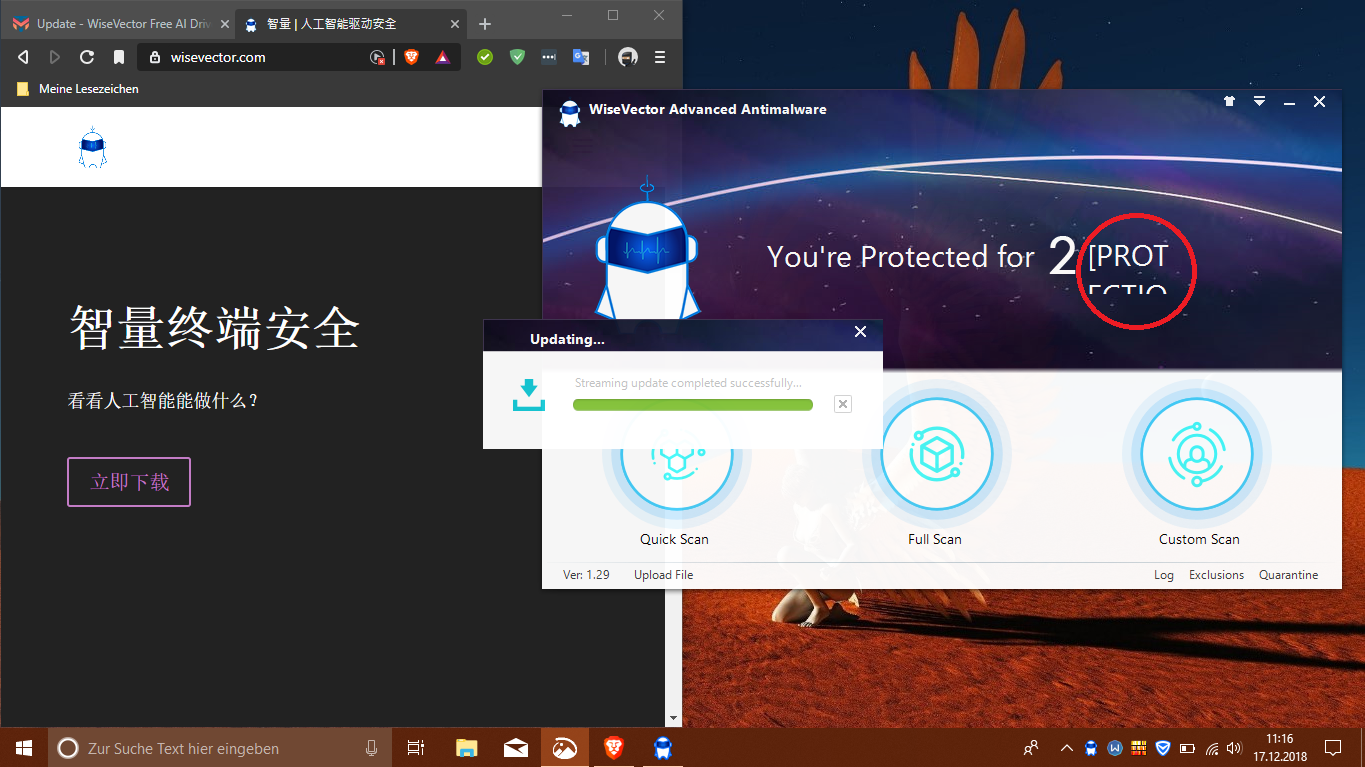Viewport: 1365px width, 767px height.
Task: Click the 'You're Protected for' status text
Action: tap(900, 257)
